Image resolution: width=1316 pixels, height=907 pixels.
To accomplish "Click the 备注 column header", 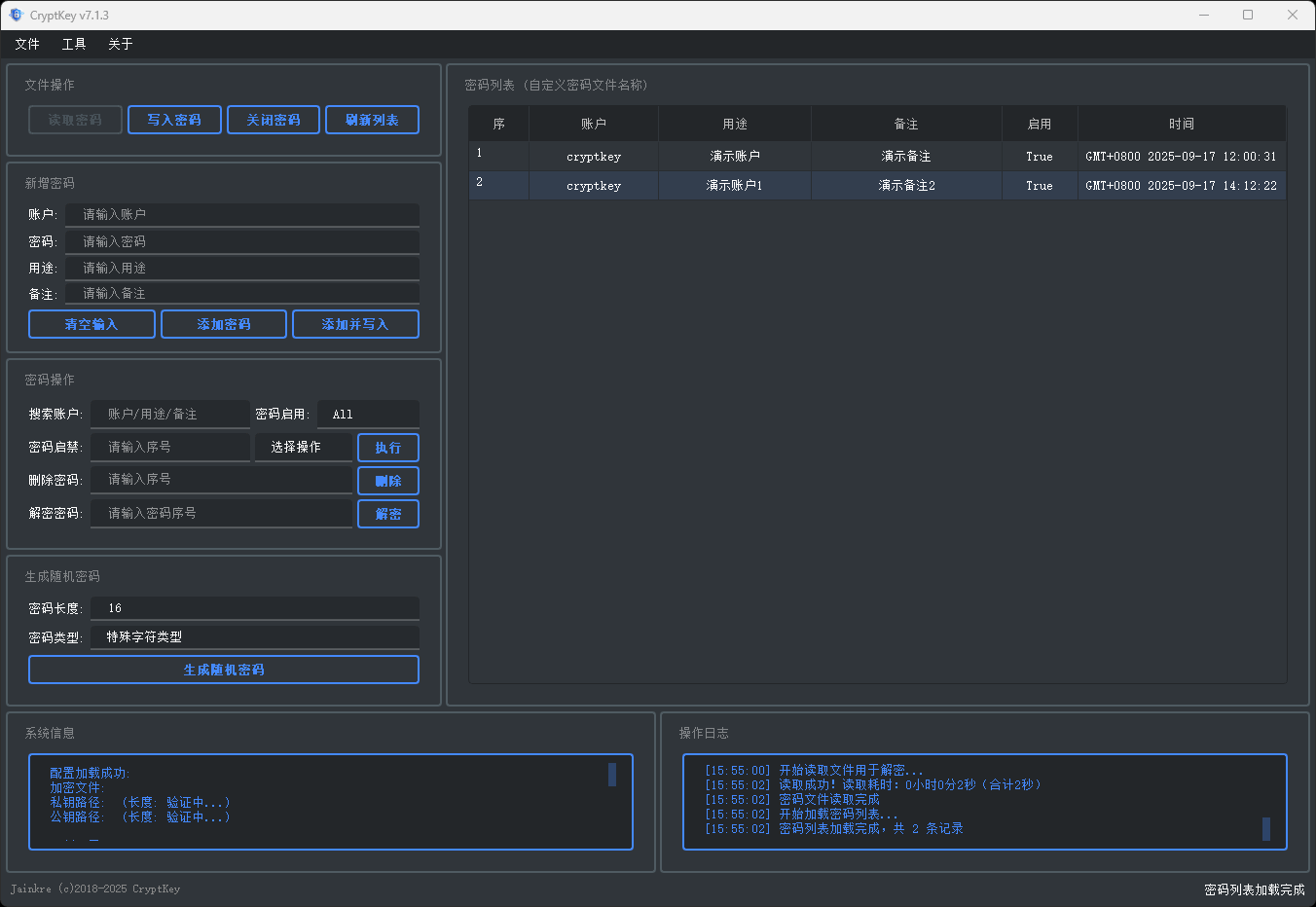I will click(x=906, y=124).
